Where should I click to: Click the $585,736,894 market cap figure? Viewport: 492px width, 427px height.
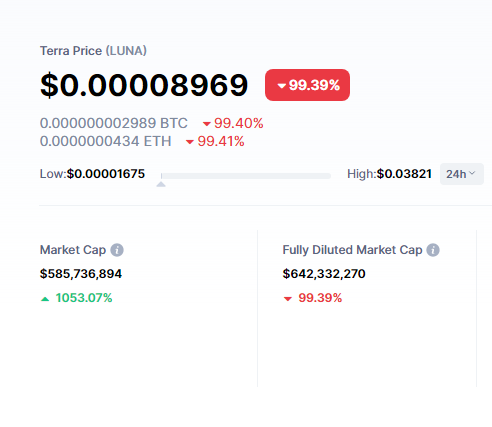tap(81, 274)
